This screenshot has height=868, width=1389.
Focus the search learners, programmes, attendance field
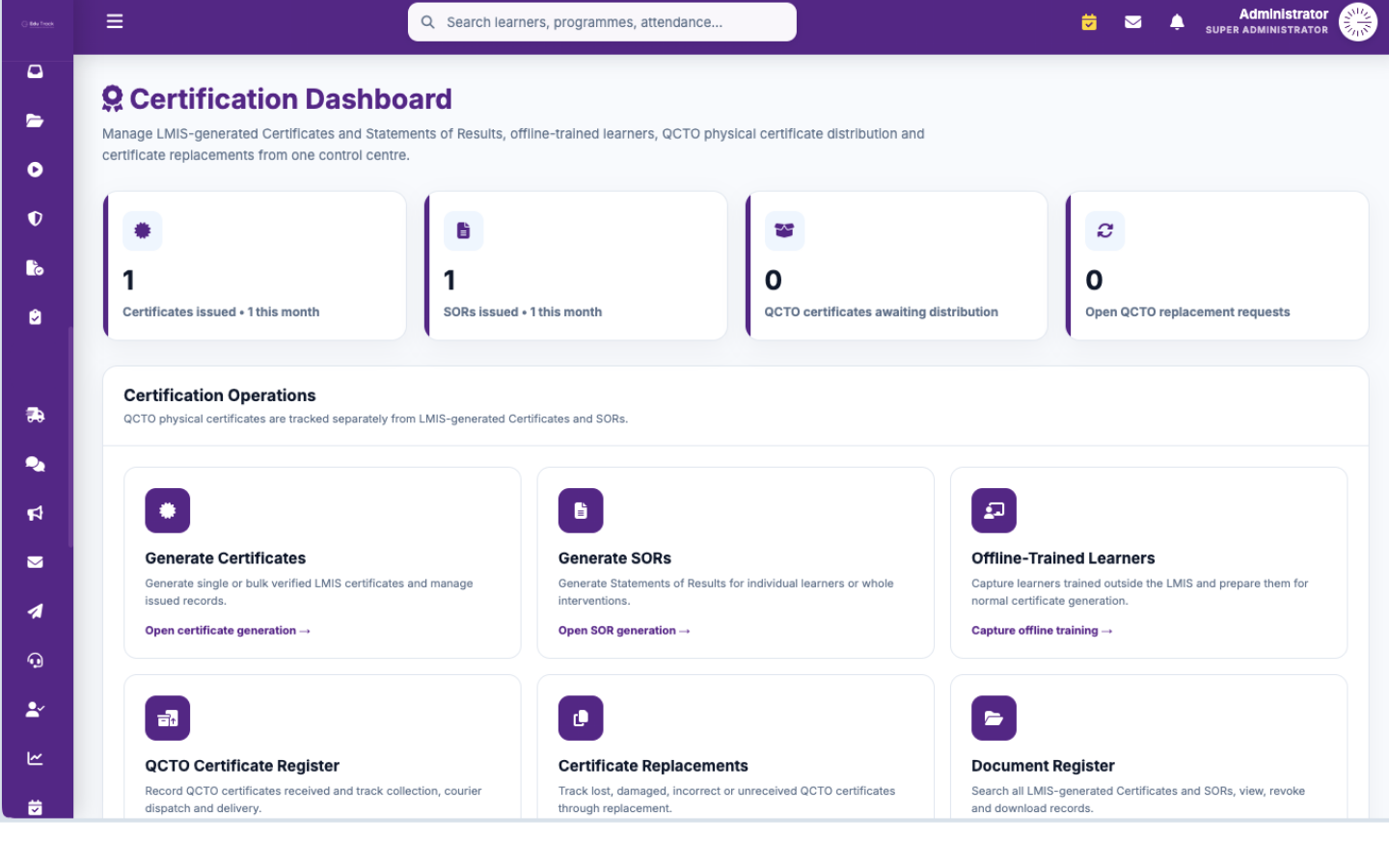(x=602, y=22)
